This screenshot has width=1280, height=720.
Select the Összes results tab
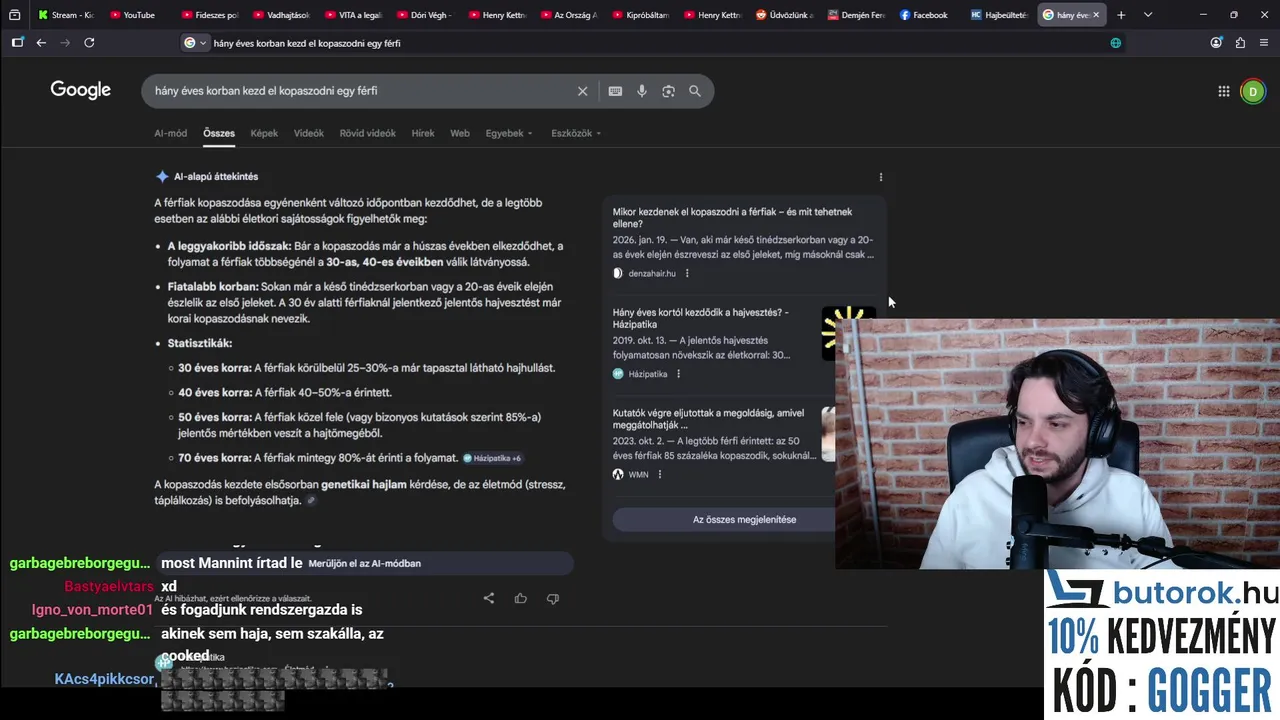point(219,133)
